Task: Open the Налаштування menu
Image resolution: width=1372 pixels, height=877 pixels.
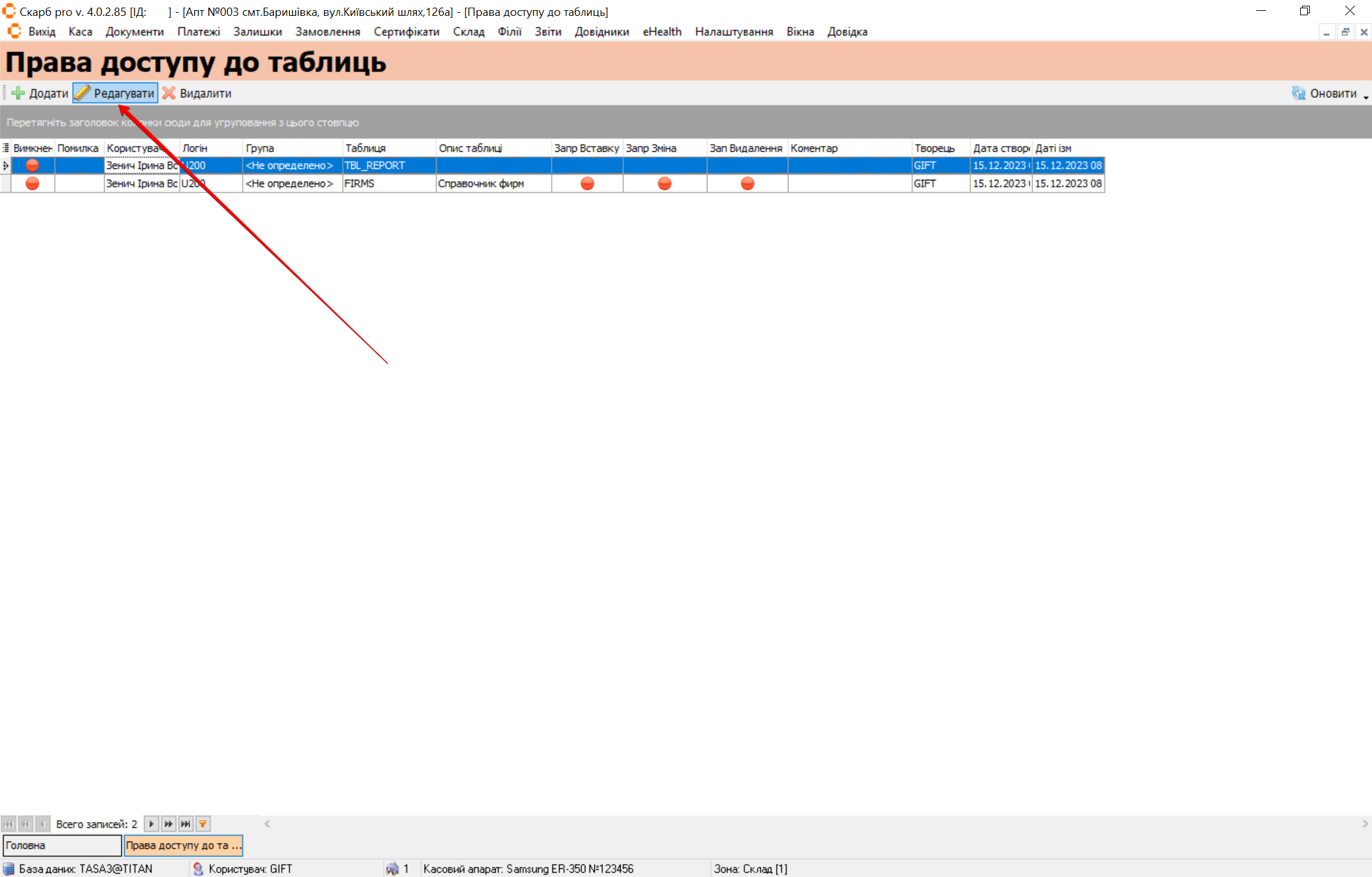Action: 734,32
